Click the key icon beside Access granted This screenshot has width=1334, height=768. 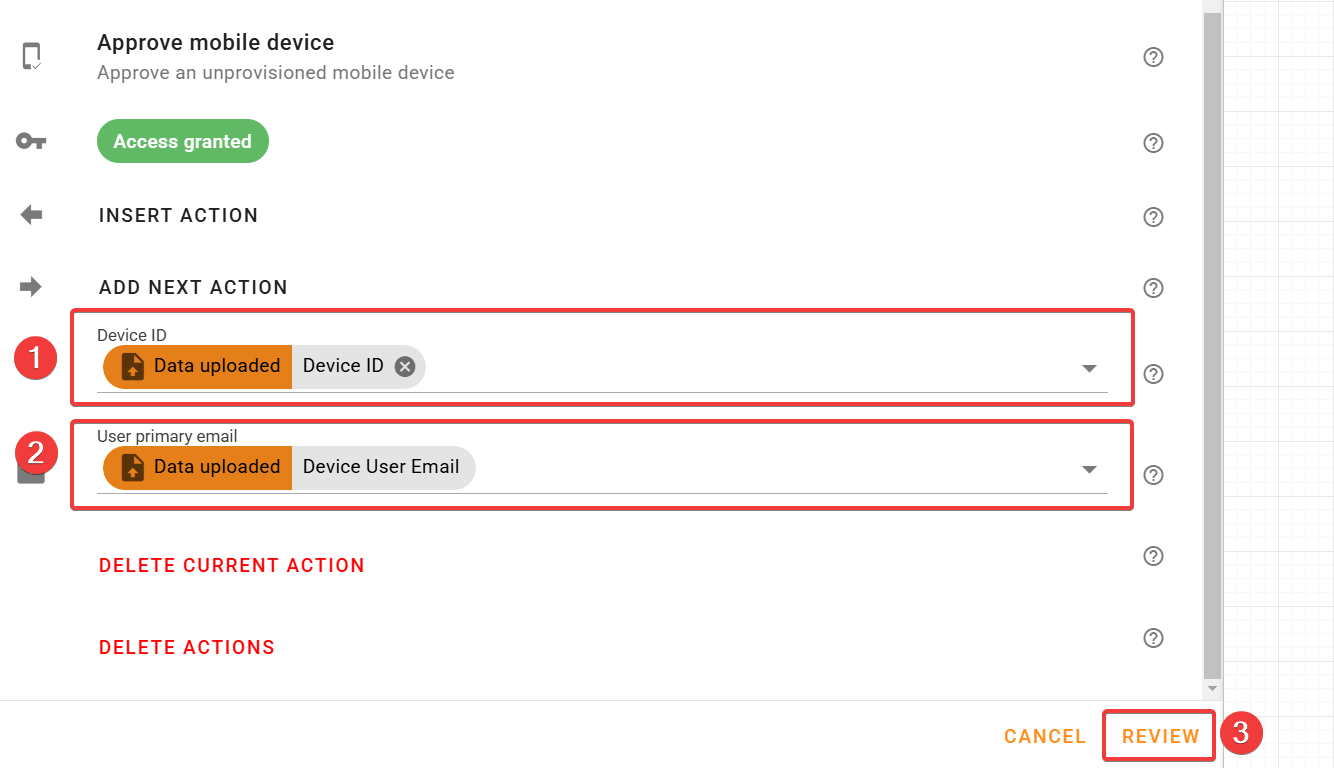[x=31, y=142]
